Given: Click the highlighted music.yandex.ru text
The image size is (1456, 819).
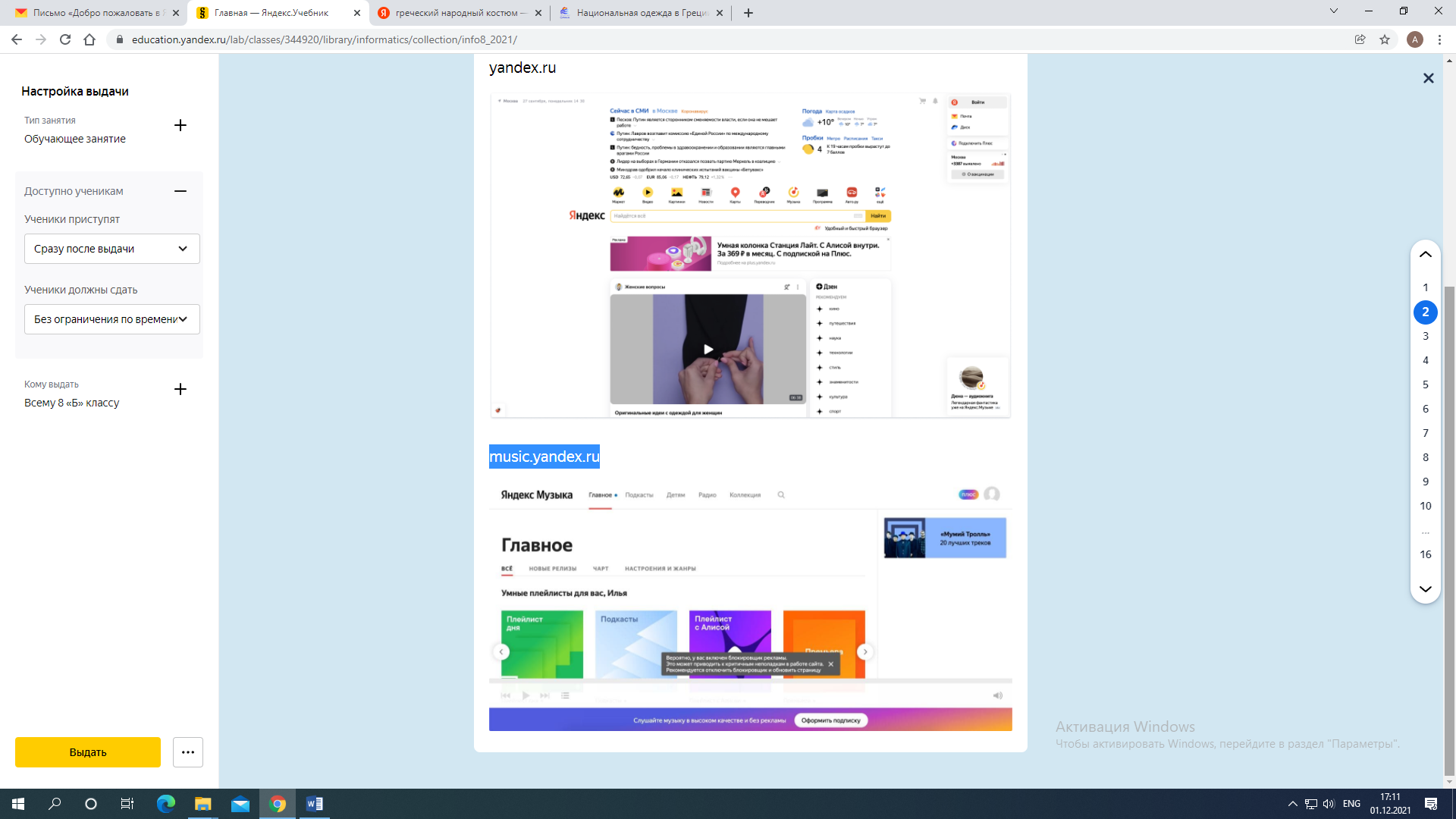Looking at the screenshot, I should click(x=544, y=457).
